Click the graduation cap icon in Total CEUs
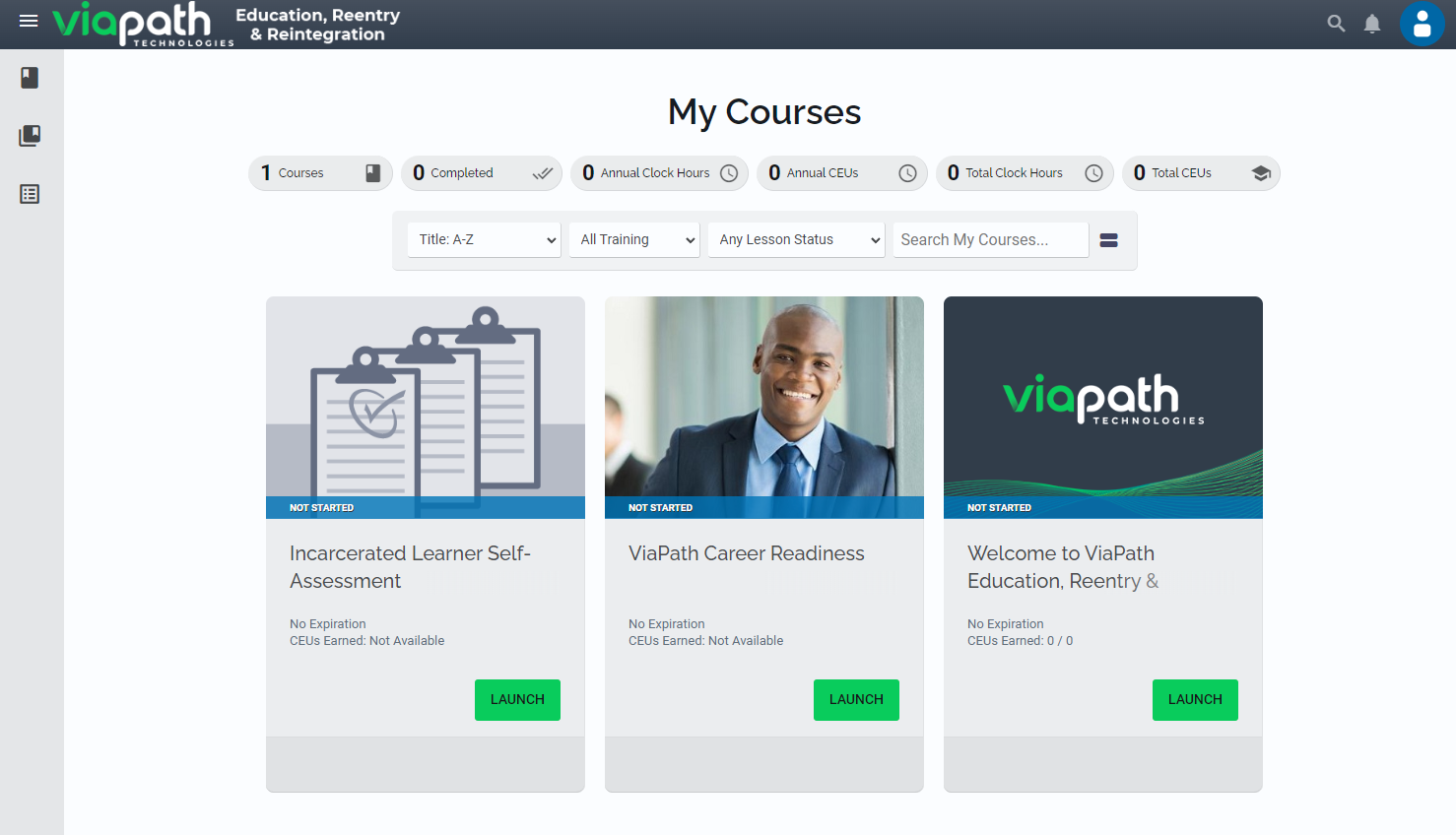This screenshot has width=1456, height=835. click(1261, 173)
